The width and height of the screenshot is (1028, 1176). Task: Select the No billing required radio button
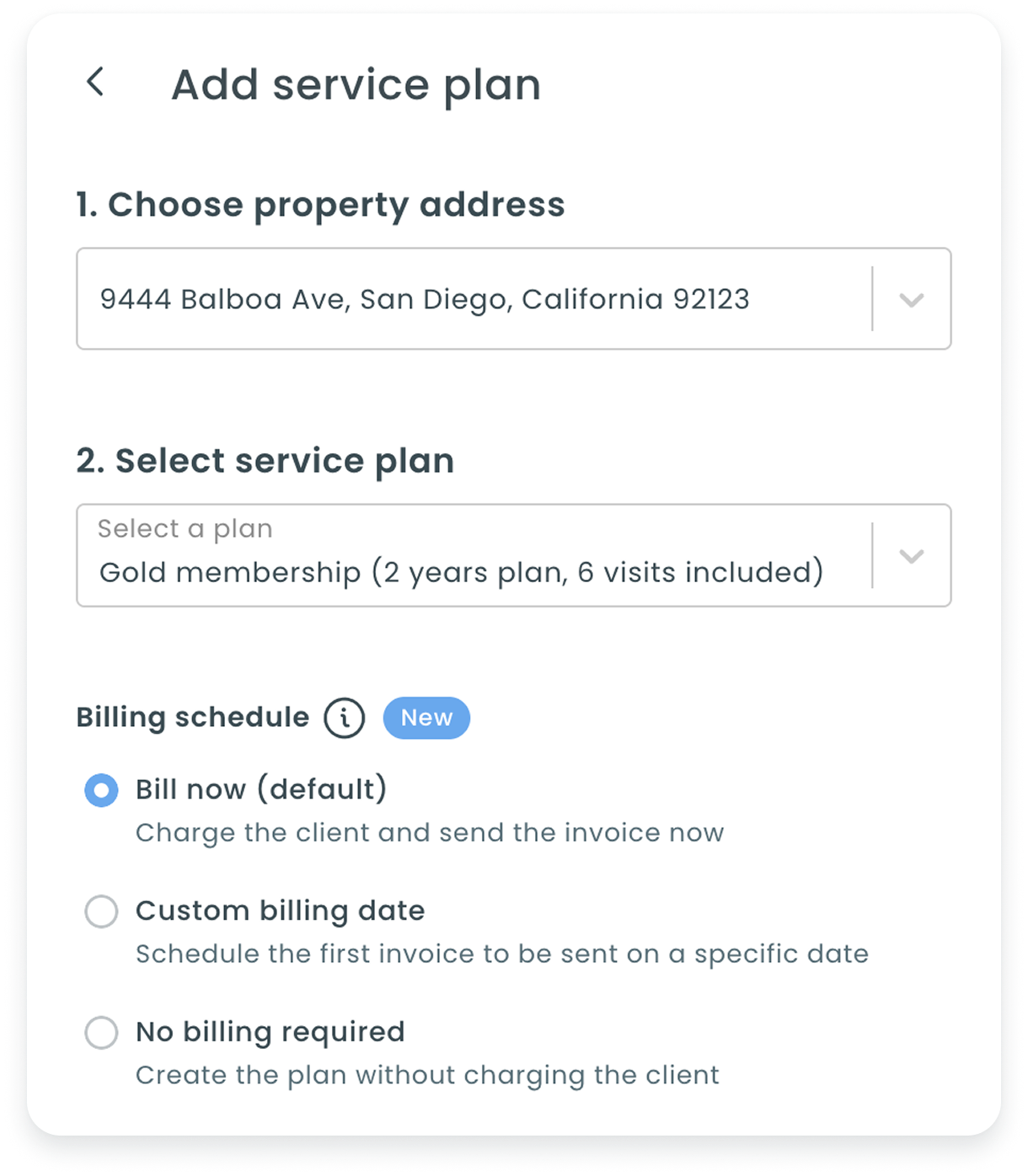pyautogui.click(x=101, y=1033)
